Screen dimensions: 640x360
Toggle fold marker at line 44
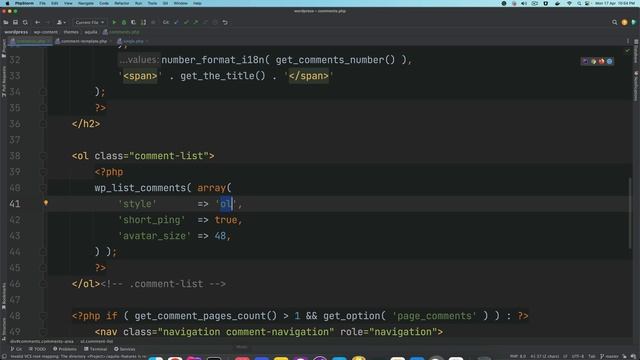click(43, 252)
